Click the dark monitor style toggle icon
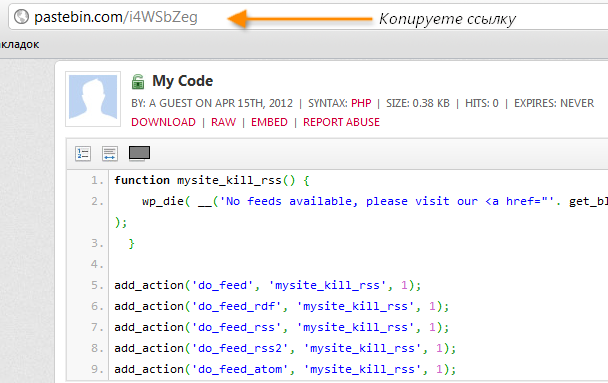608x383 pixels. [139, 153]
